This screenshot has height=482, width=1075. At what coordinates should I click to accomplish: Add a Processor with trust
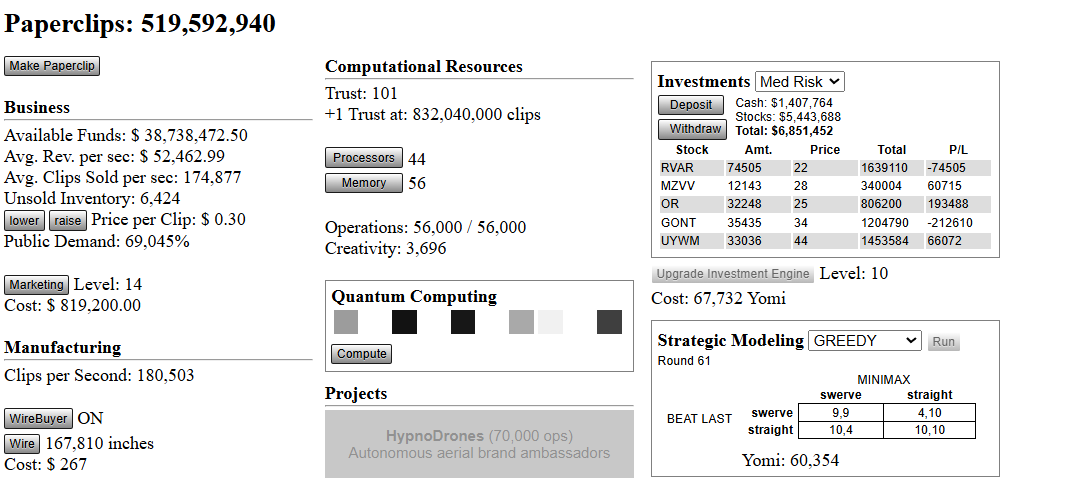(x=364, y=158)
